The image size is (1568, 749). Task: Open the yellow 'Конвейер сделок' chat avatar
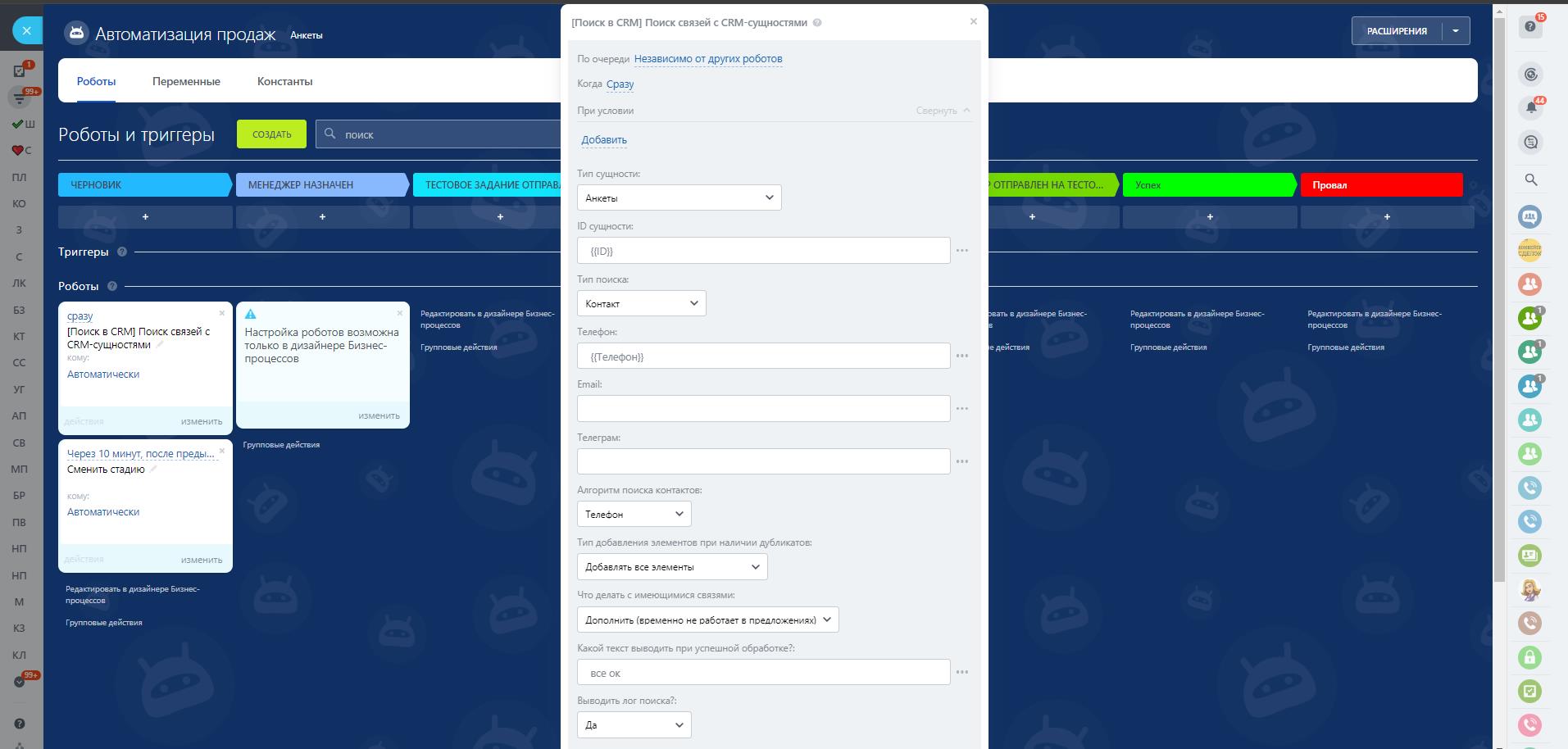click(1529, 251)
